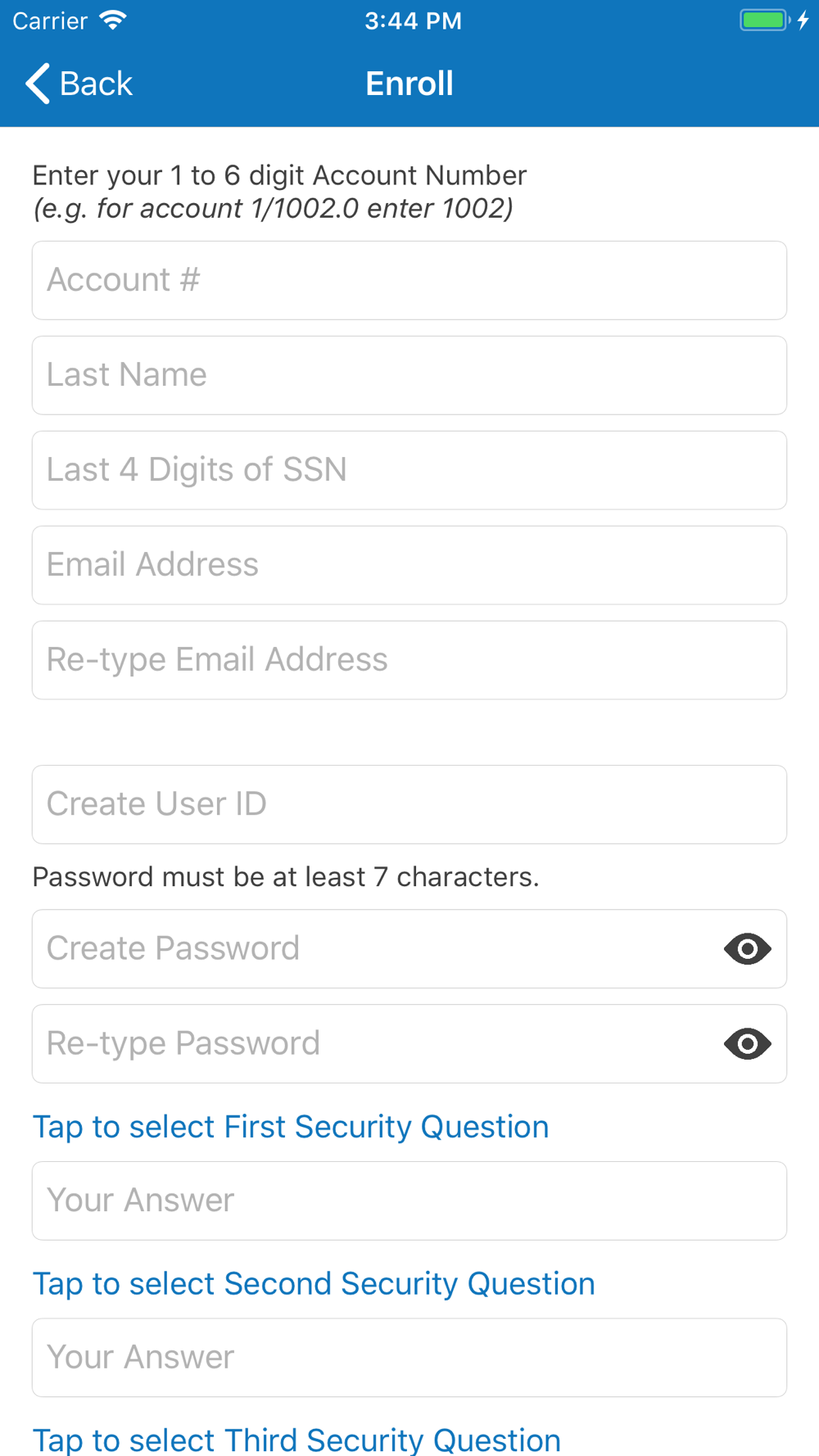Show password in Create Password field
The height and width of the screenshot is (1456, 819).
tap(747, 948)
